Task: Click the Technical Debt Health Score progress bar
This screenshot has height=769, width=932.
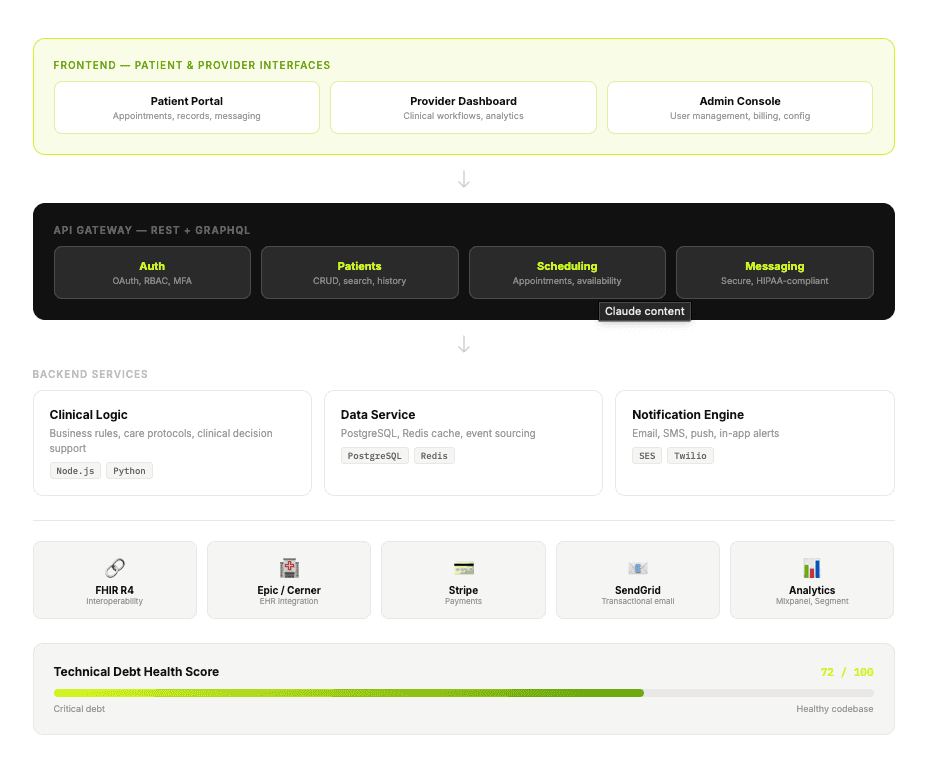Action: tap(464, 693)
